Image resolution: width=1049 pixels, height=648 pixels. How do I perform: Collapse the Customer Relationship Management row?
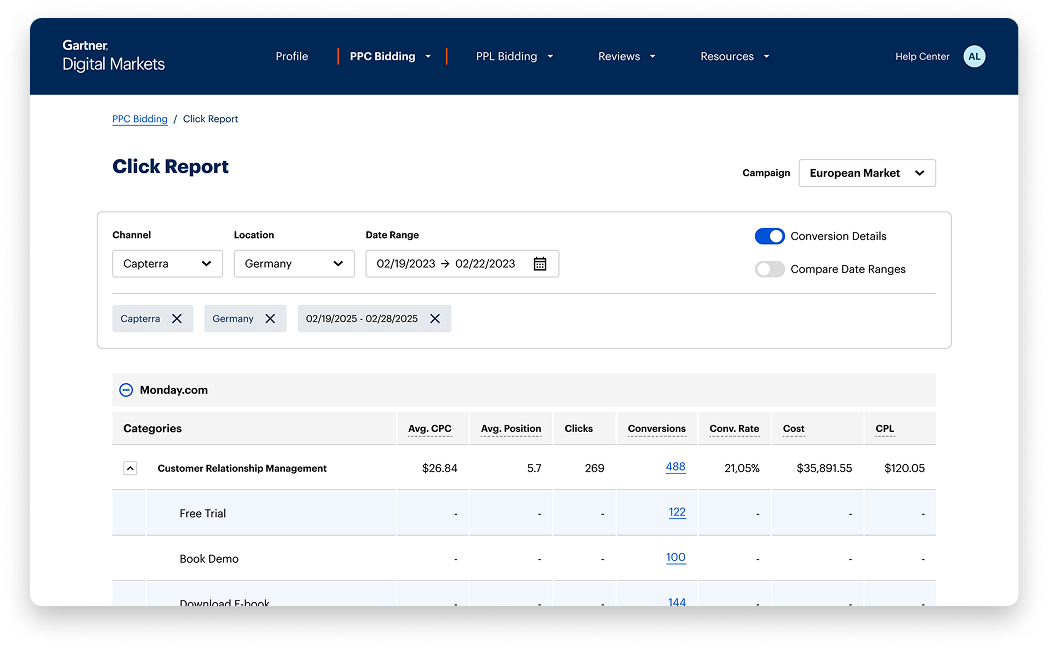(x=130, y=468)
